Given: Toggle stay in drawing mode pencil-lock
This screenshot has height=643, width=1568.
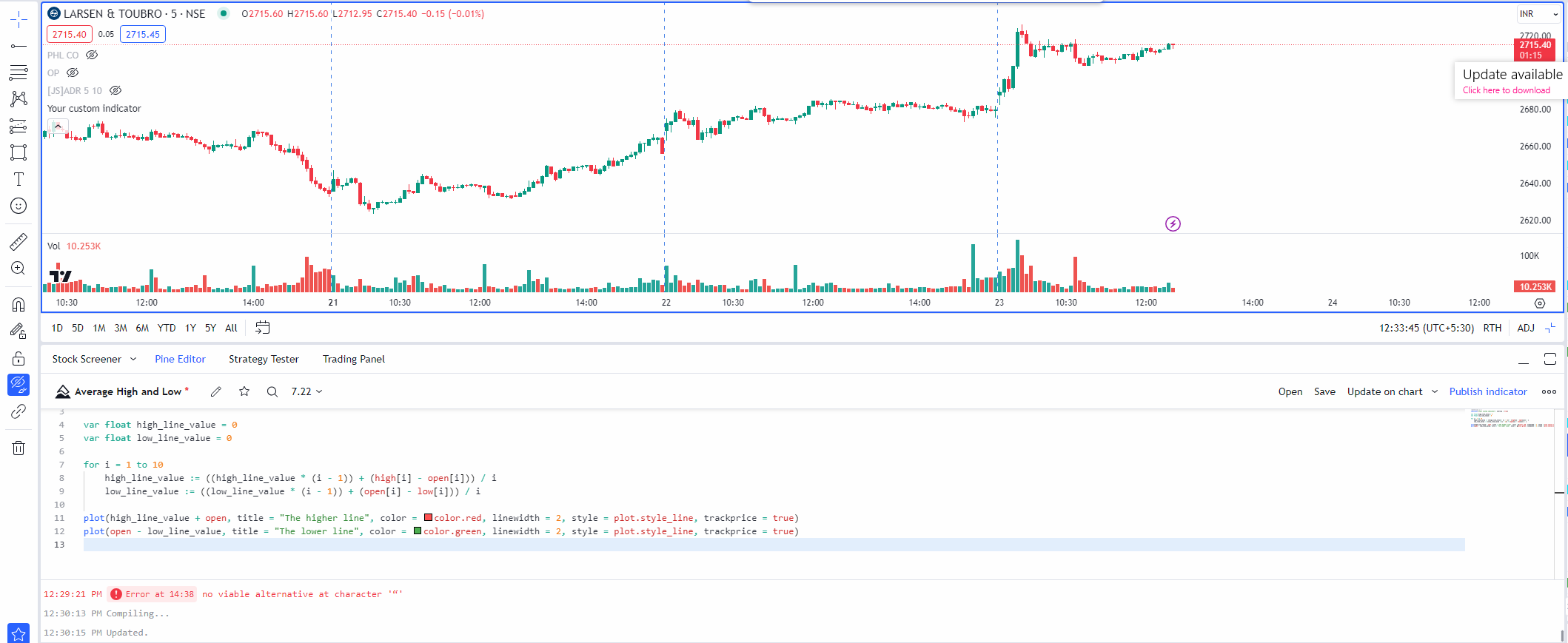Looking at the screenshot, I should (x=19, y=331).
